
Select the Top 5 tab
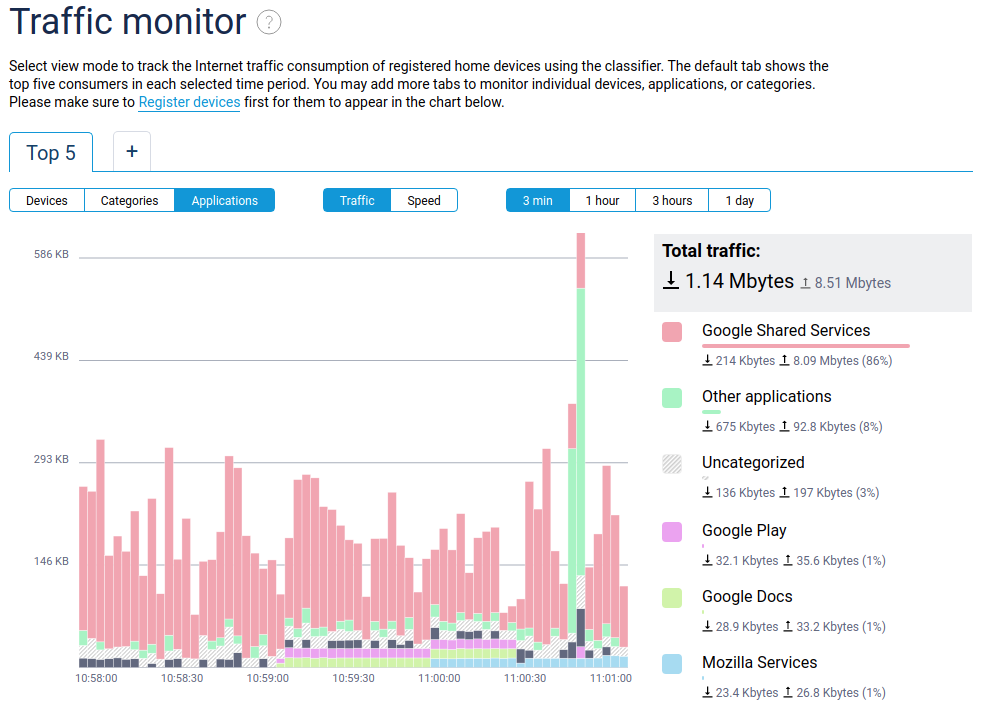[51, 153]
